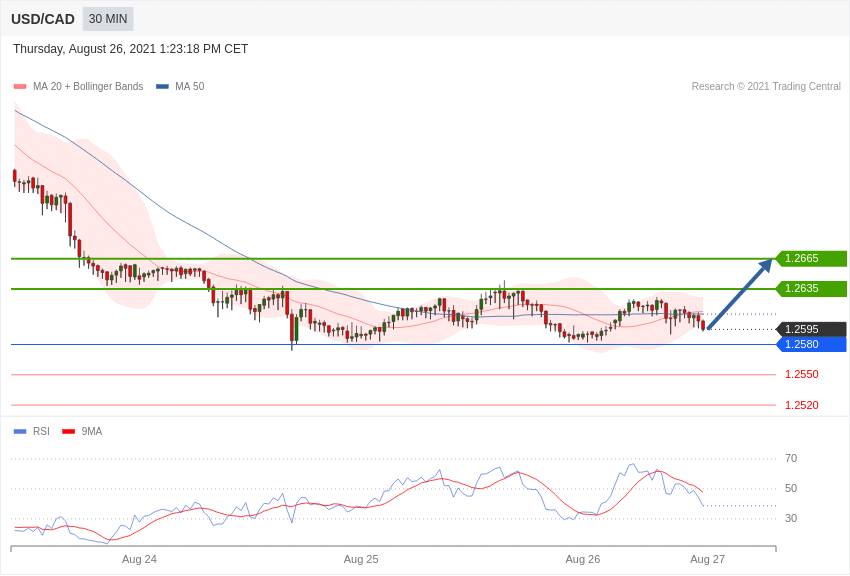Viewport: 850px width, 576px height.
Task: Click the 1.2635 green resistance tag
Action: point(811,289)
